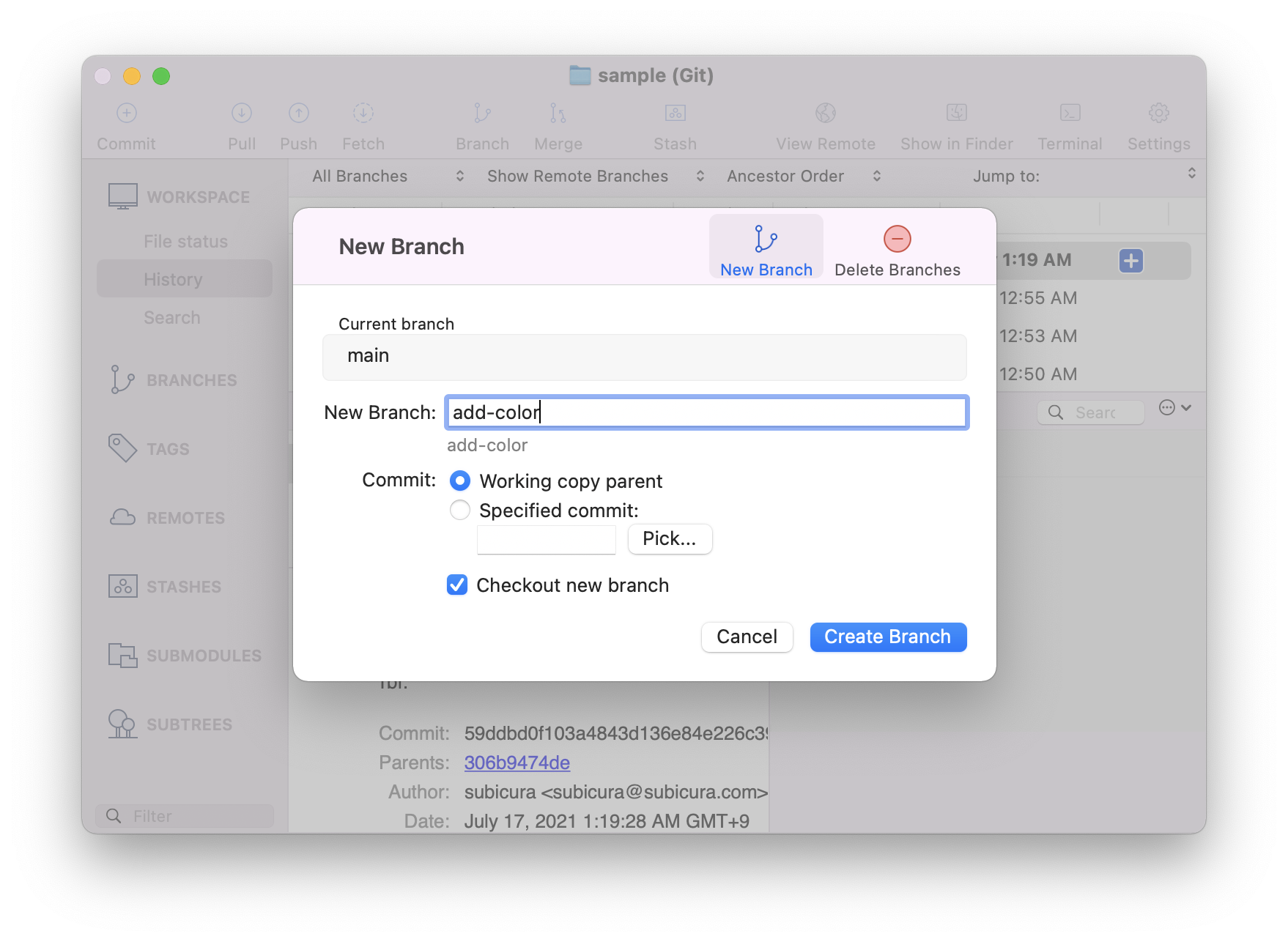Switch to Delete Branches tab
The image size is (1288, 942).
[x=897, y=251]
